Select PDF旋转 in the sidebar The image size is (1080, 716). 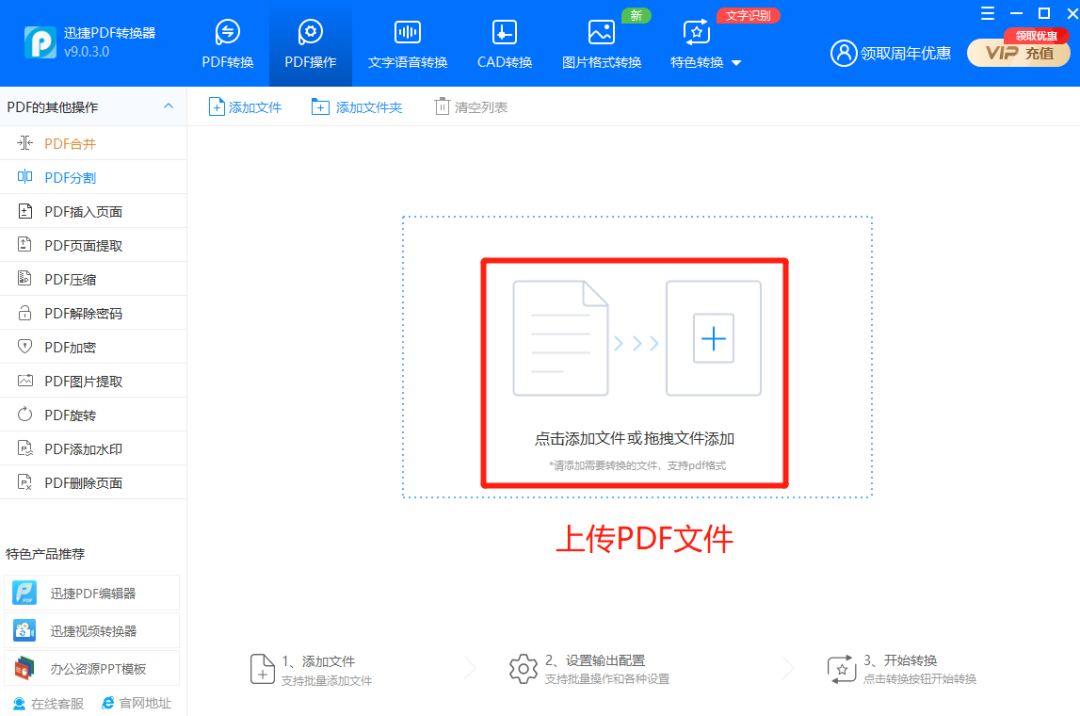[93, 414]
